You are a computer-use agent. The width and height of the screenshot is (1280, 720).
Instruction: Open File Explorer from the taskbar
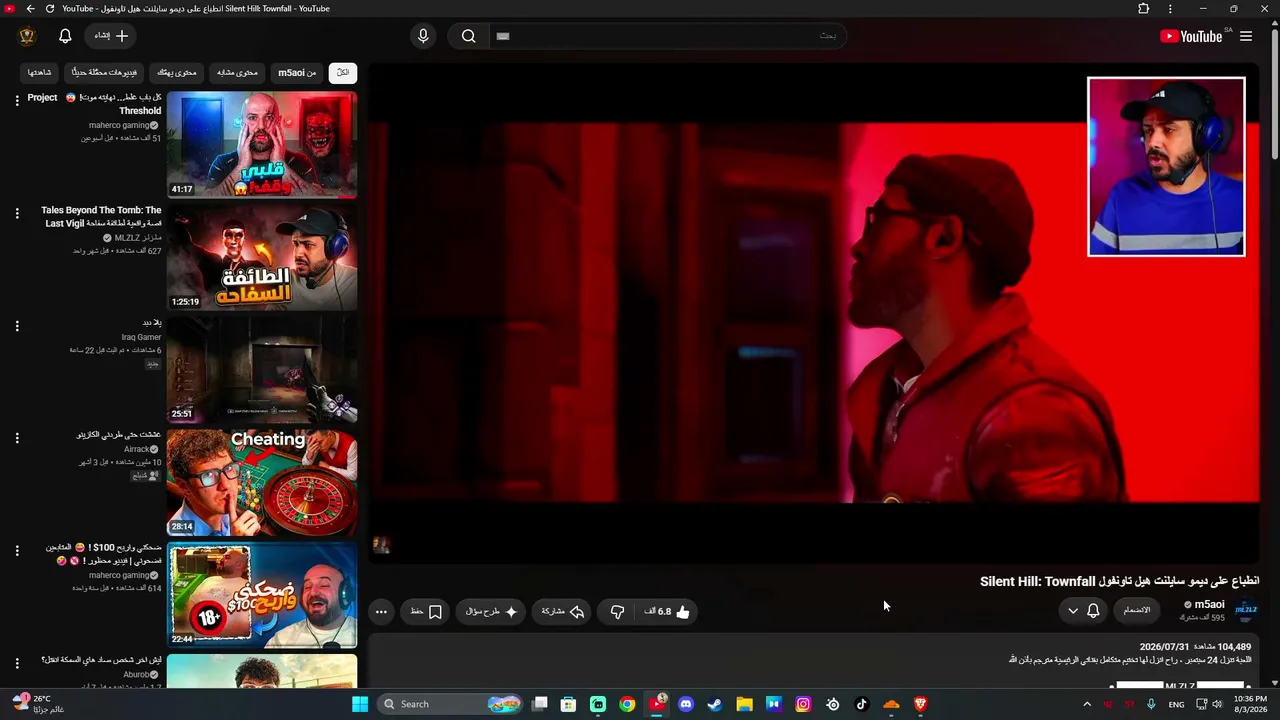(744, 704)
